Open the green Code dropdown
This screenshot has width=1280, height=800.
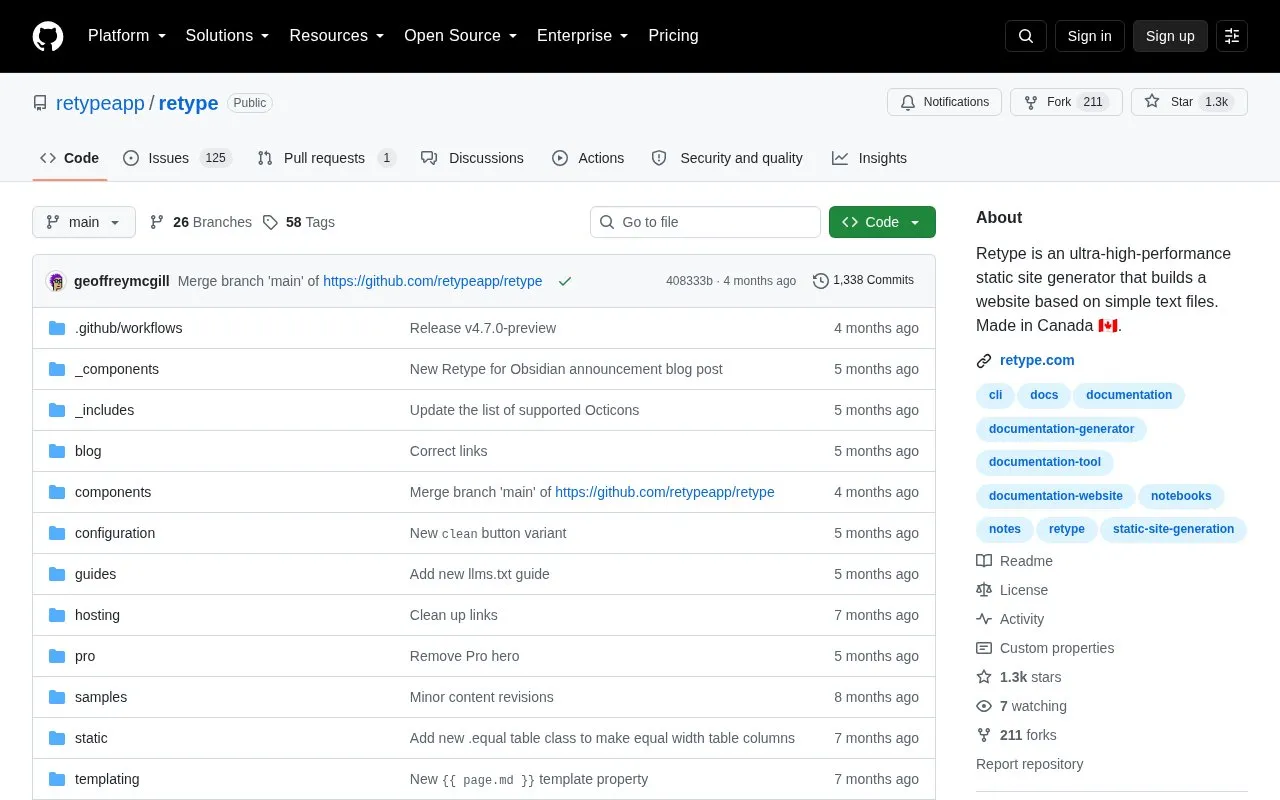coord(882,222)
